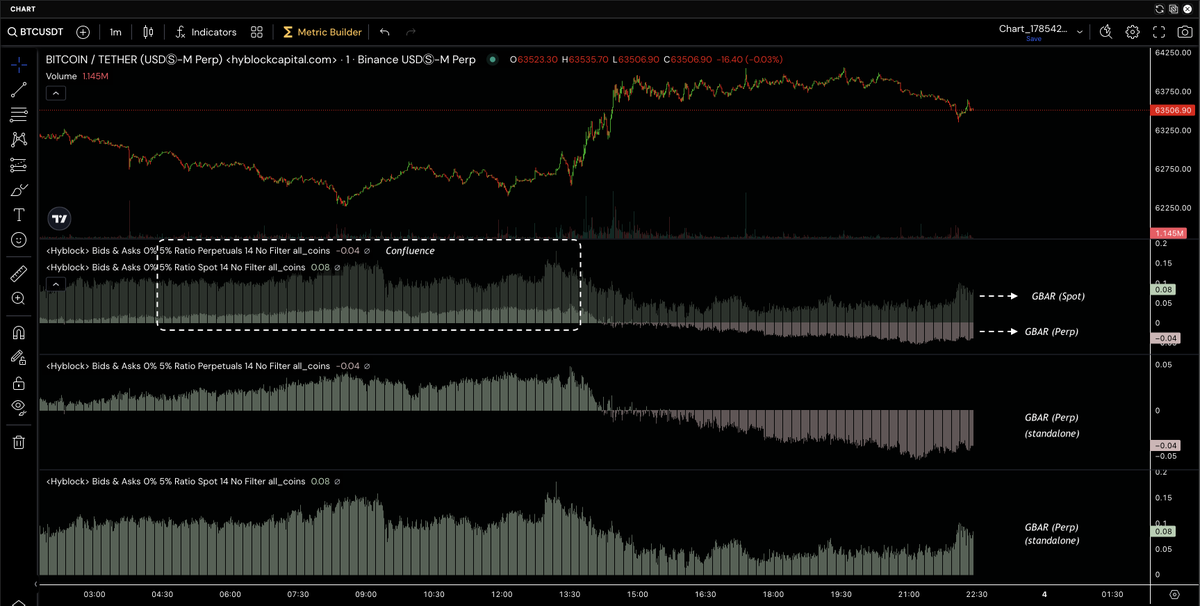This screenshot has width=1200, height=606.
Task: Open the 1m timeframe selector
Action: click(116, 32)
